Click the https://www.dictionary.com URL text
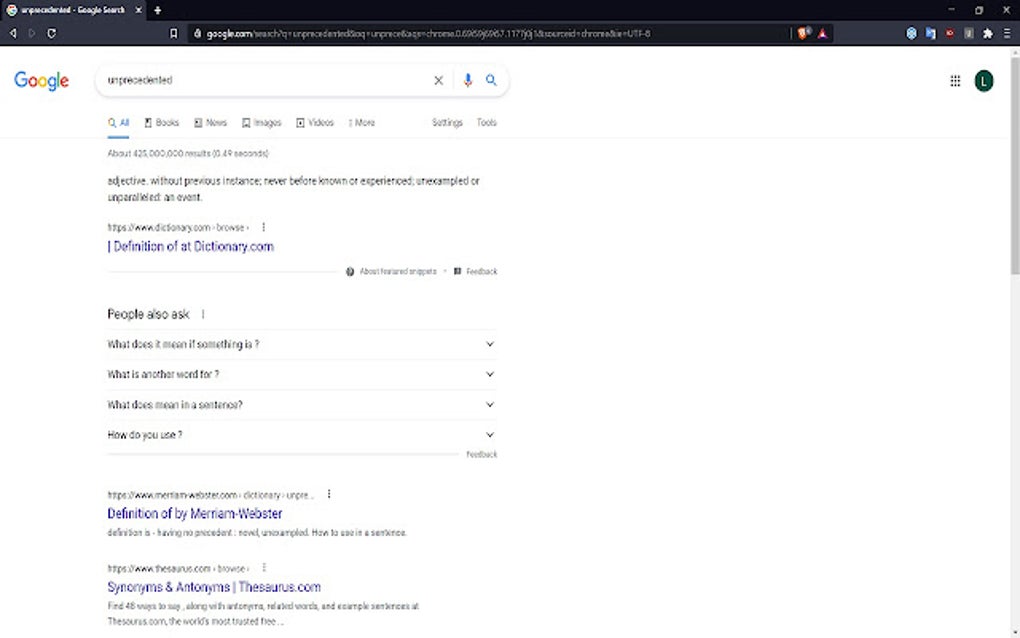Viewport: 1020px width, 638px height. [x=178, y=228]
